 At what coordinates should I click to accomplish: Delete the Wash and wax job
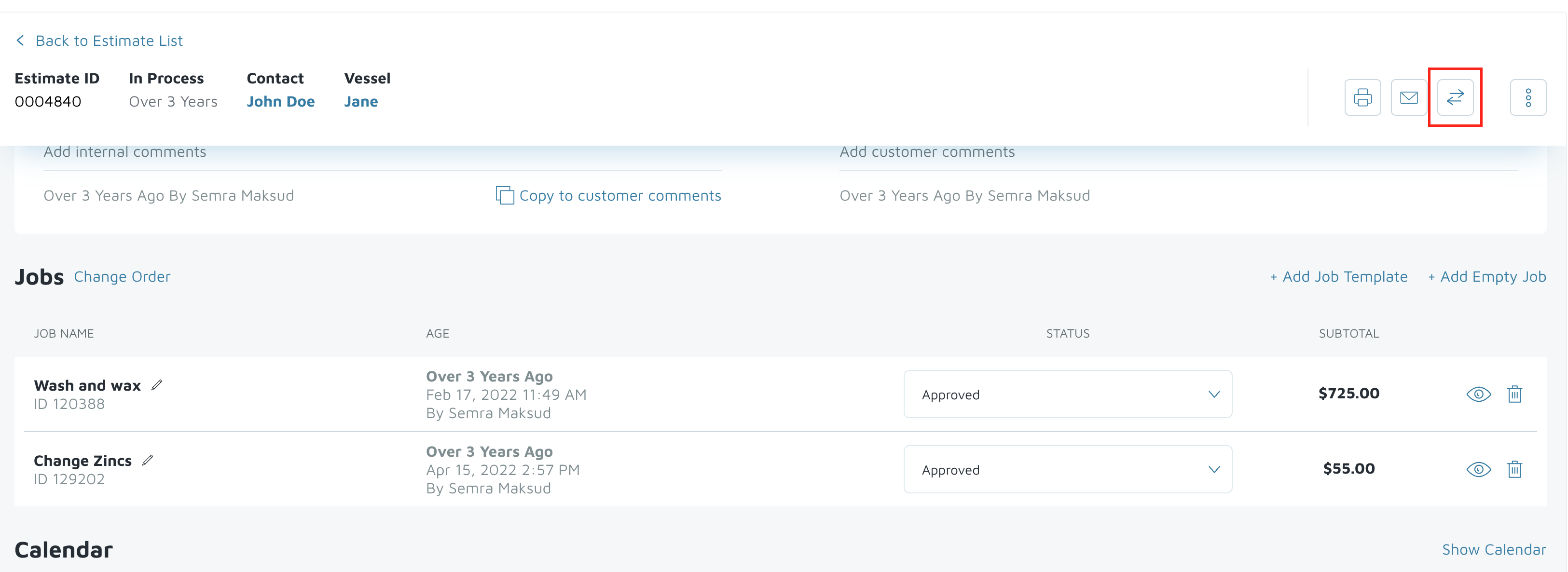tap(1514, 395)
